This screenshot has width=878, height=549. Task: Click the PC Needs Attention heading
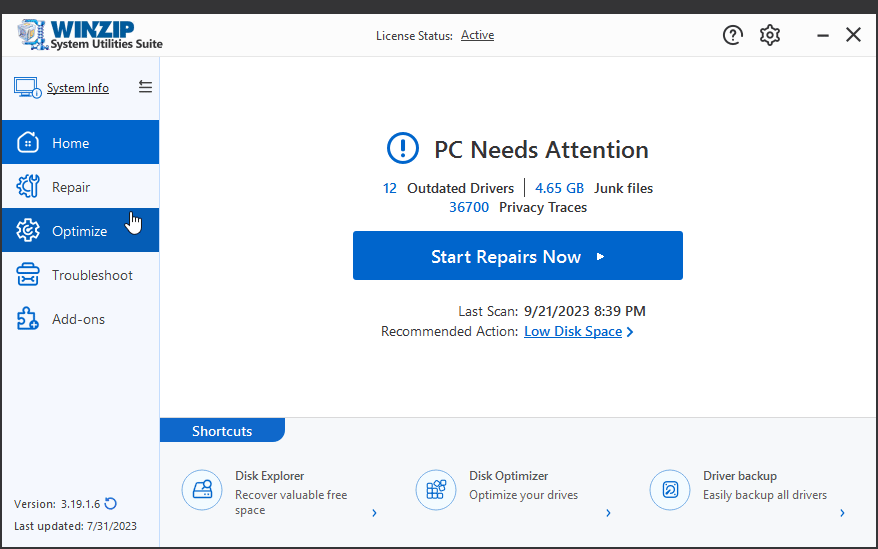[x=541, y=150]
